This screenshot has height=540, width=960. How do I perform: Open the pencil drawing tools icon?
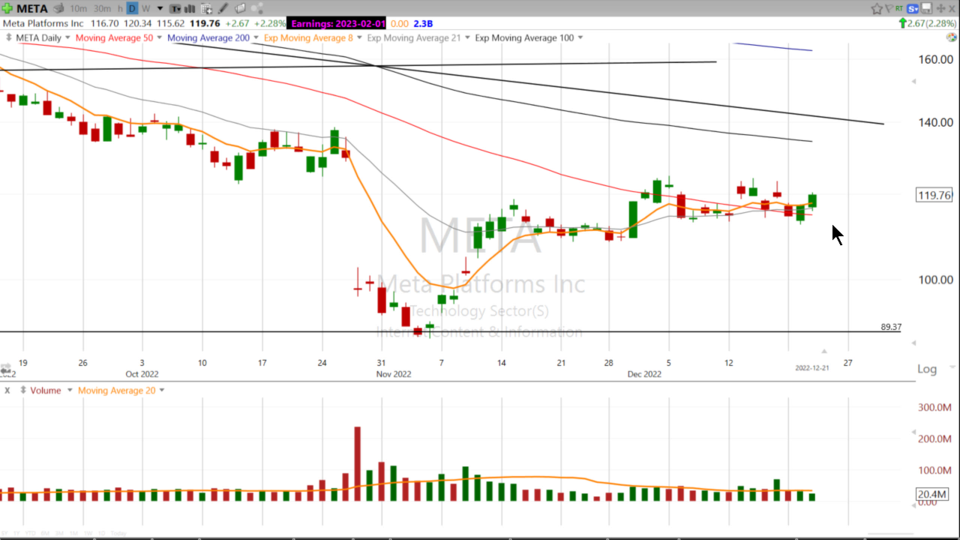[x=223, y=9]
